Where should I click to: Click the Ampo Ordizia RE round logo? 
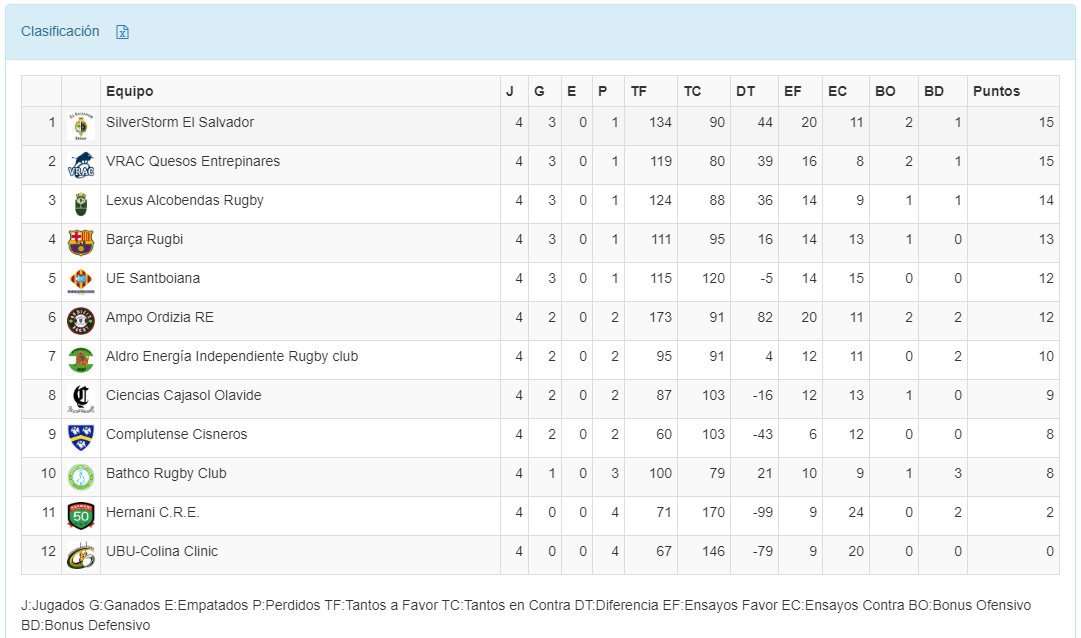[x=80, y=321]
